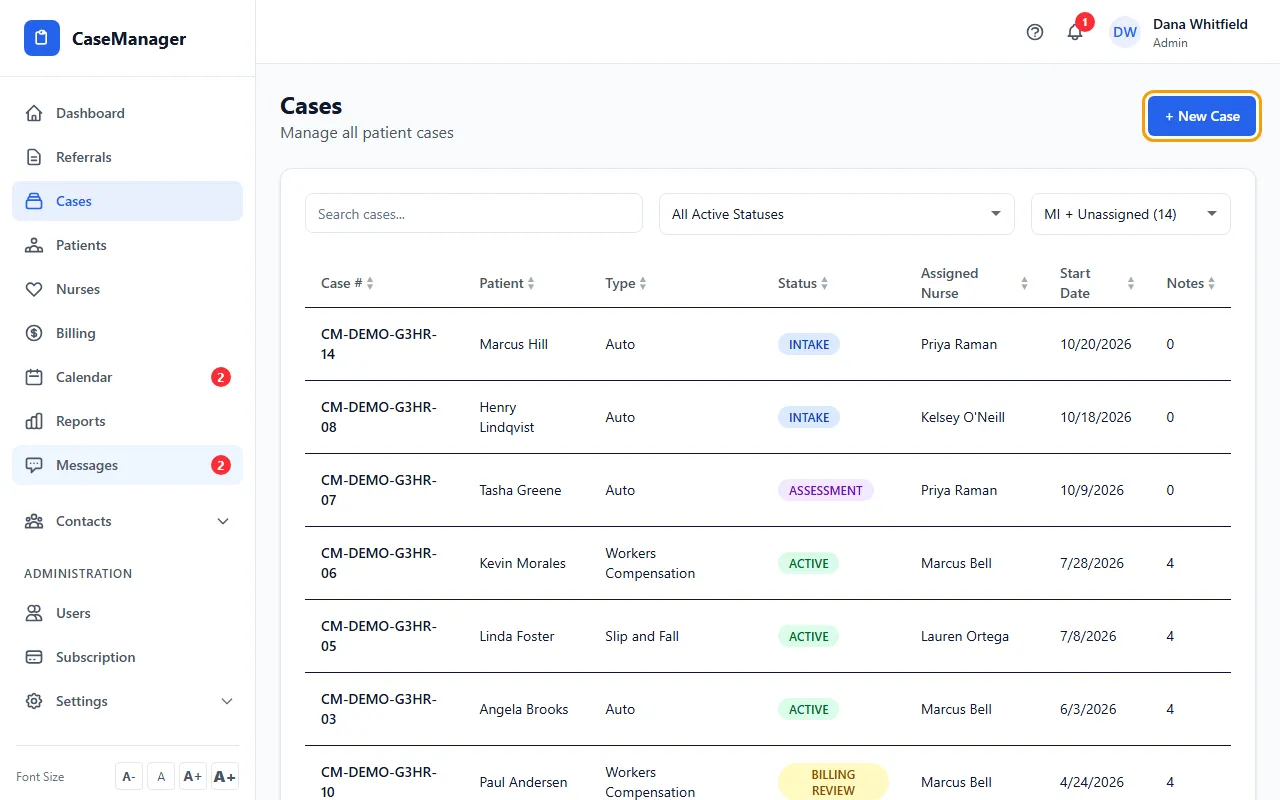1280x800 pixels.
Task: Click the Billing dollar icon
Action: (34, 333)
